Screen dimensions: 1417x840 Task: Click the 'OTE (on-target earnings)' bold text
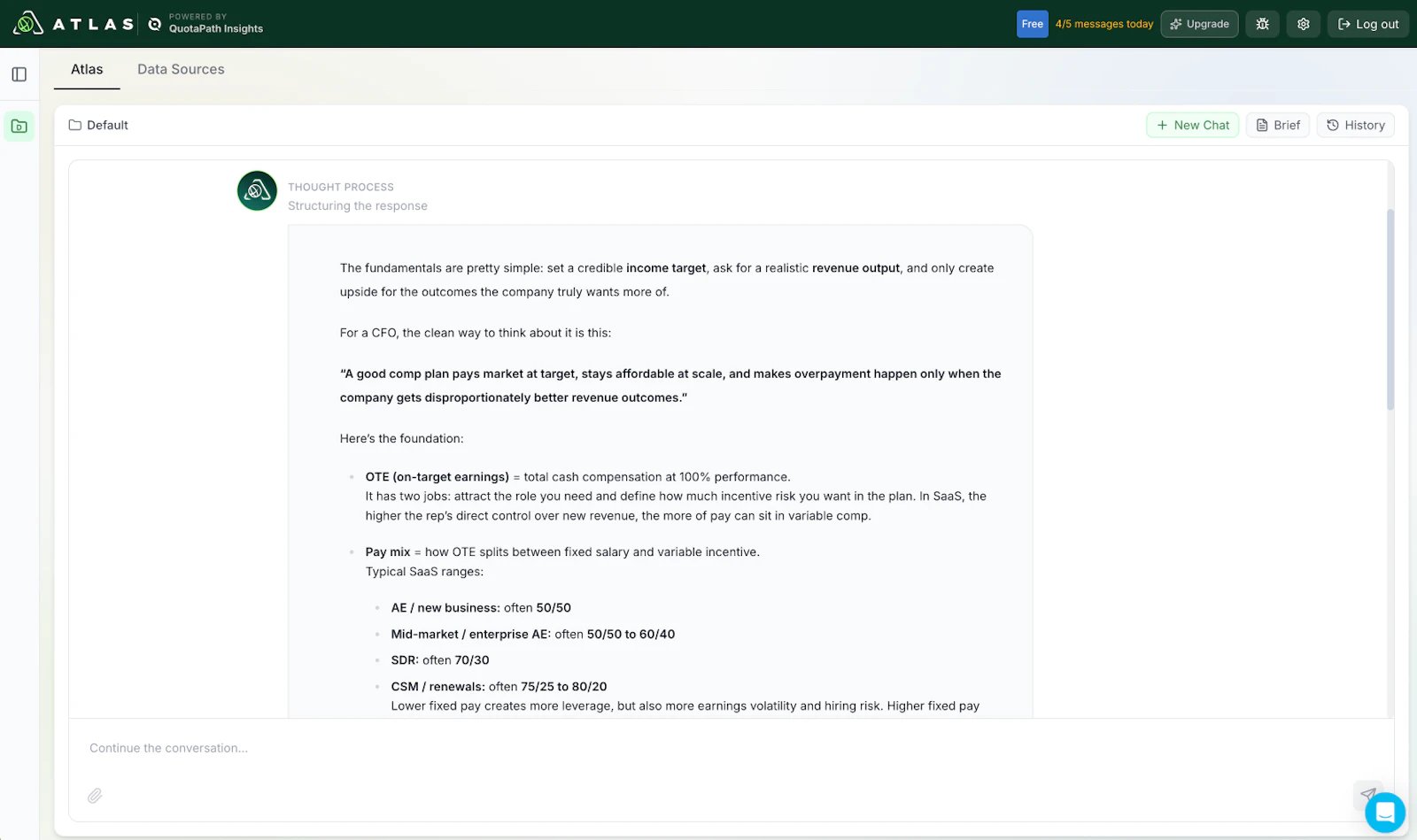tap(437, 477)
